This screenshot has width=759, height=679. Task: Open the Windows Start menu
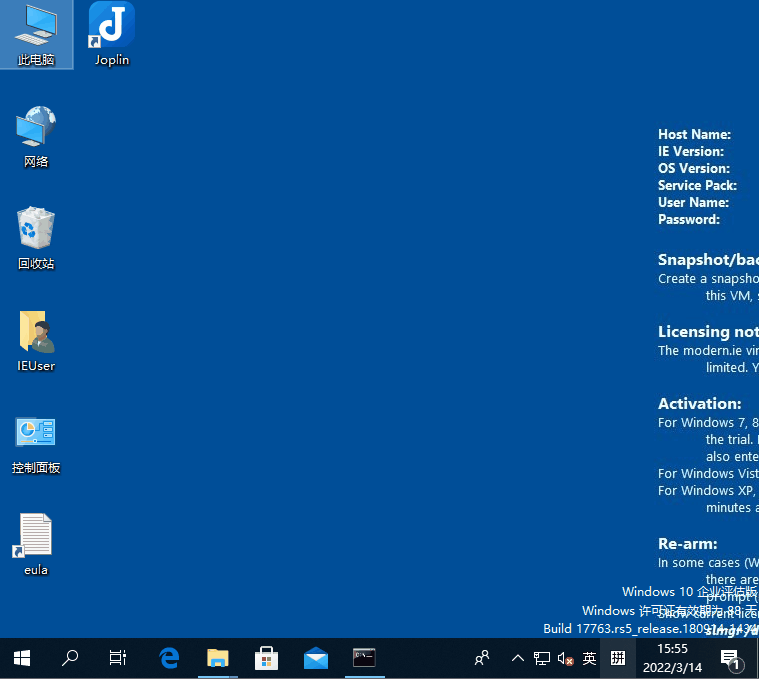click(x=22, y=658)
